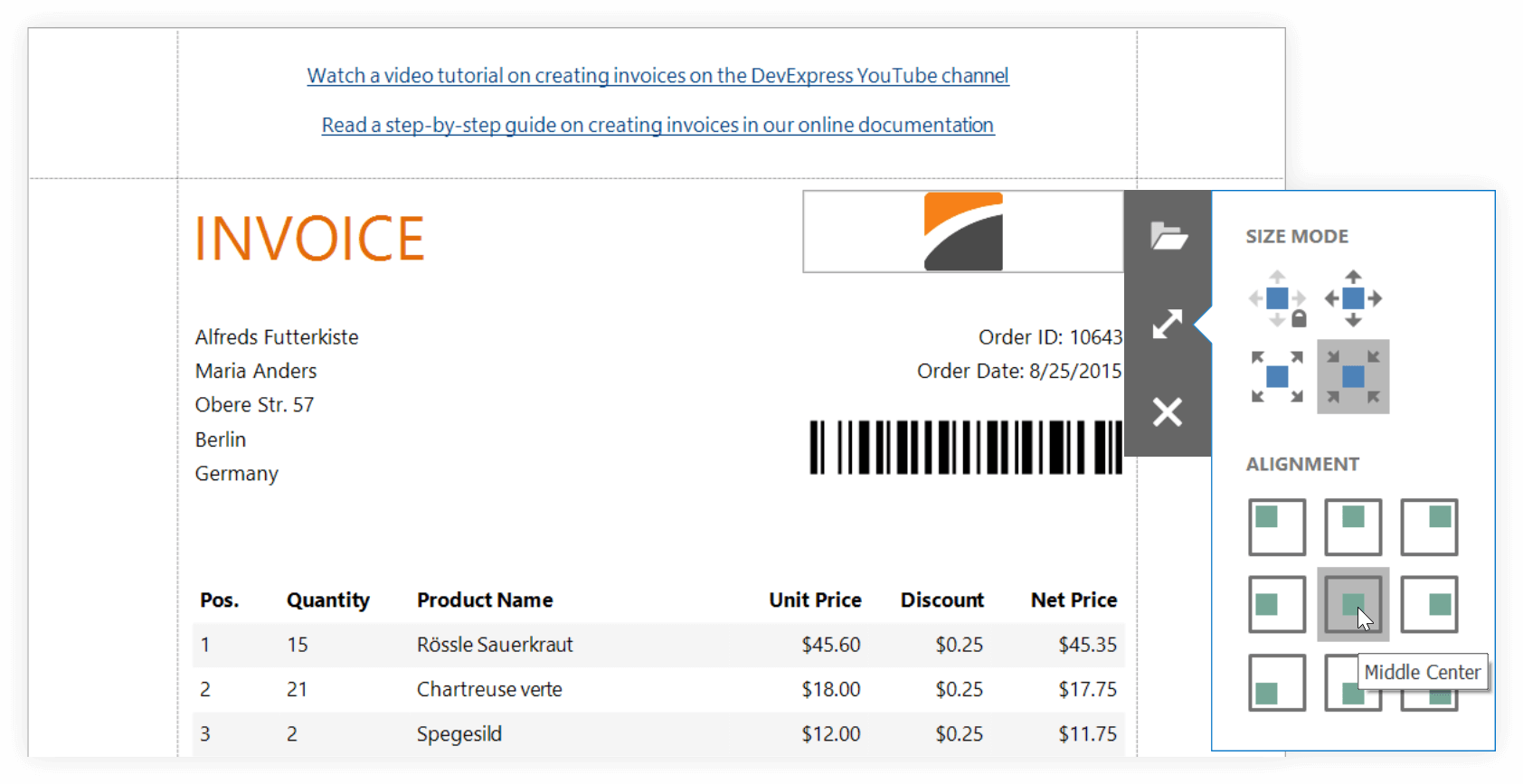Click the X icon to clear the image

click(1168, 412)
